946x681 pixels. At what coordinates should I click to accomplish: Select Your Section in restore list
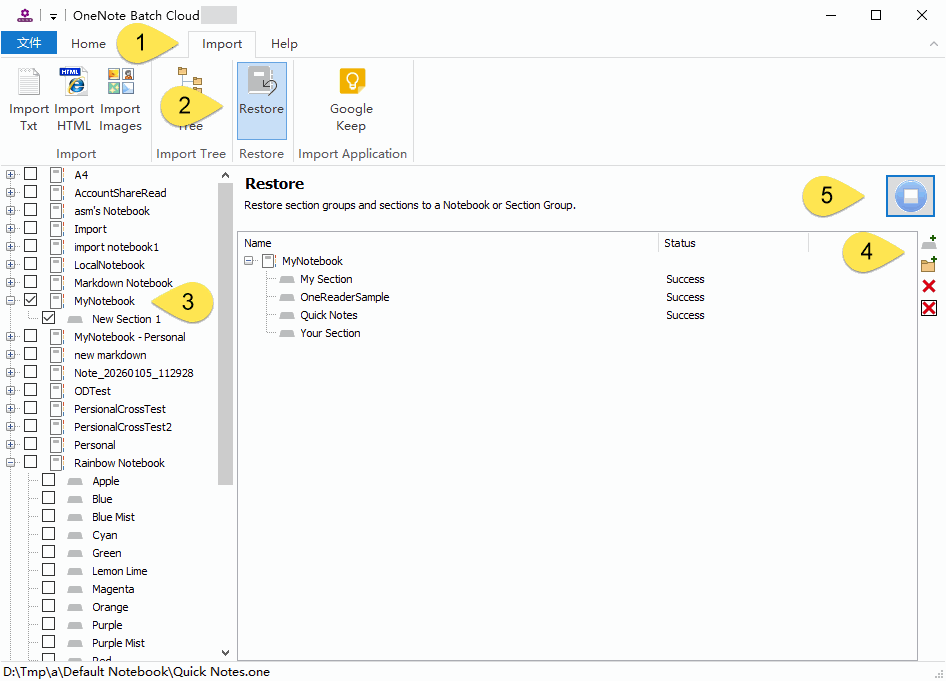pyautogui.click(x=330, y=333)
